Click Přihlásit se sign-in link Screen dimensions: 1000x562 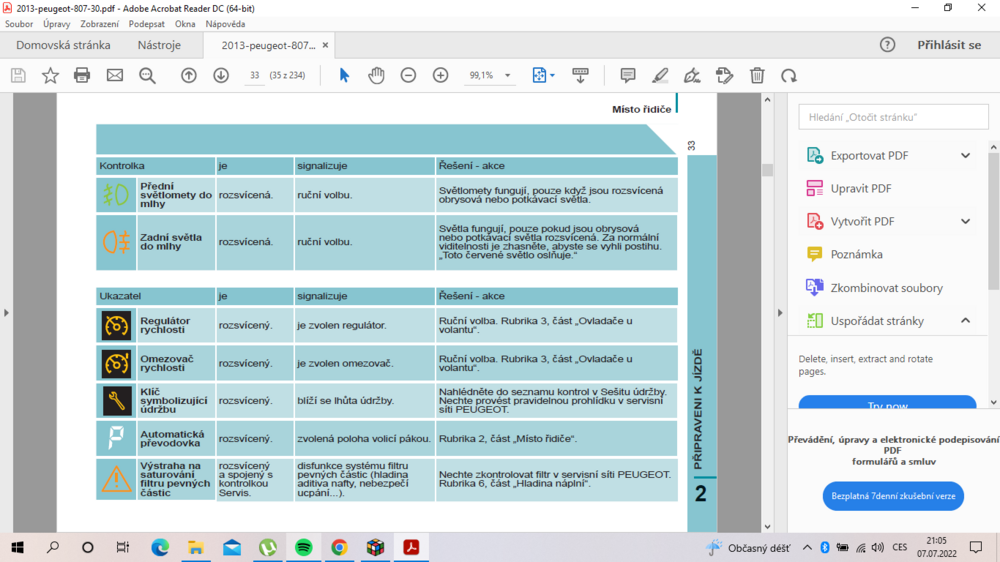click(x=949, y=45)
